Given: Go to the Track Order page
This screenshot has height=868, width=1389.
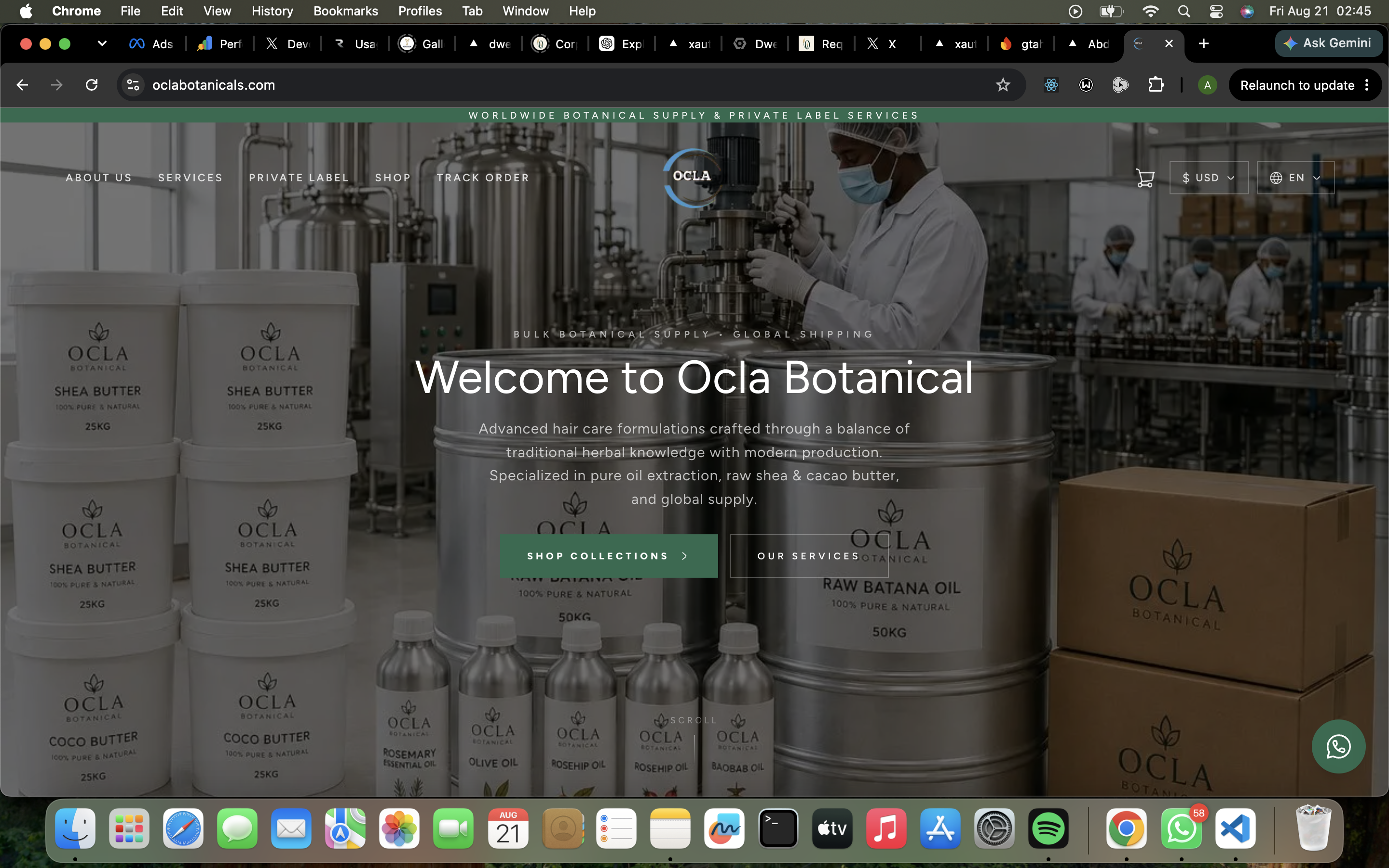Looking at the screenshot, I should [483, 178].
